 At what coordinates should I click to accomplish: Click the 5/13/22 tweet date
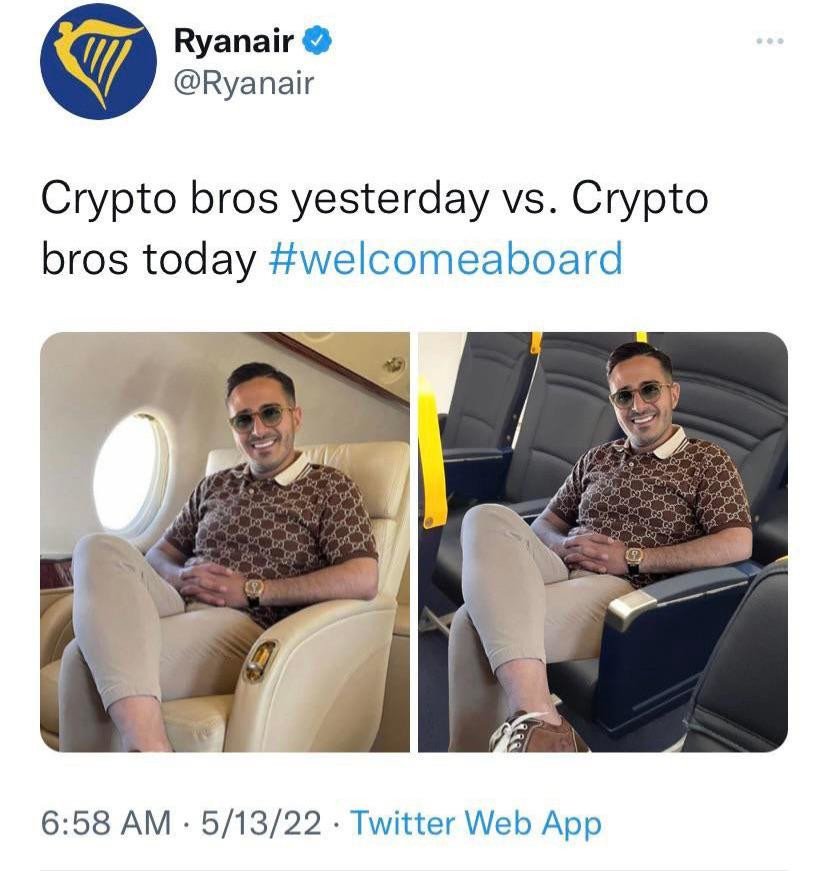pos(261,823)
